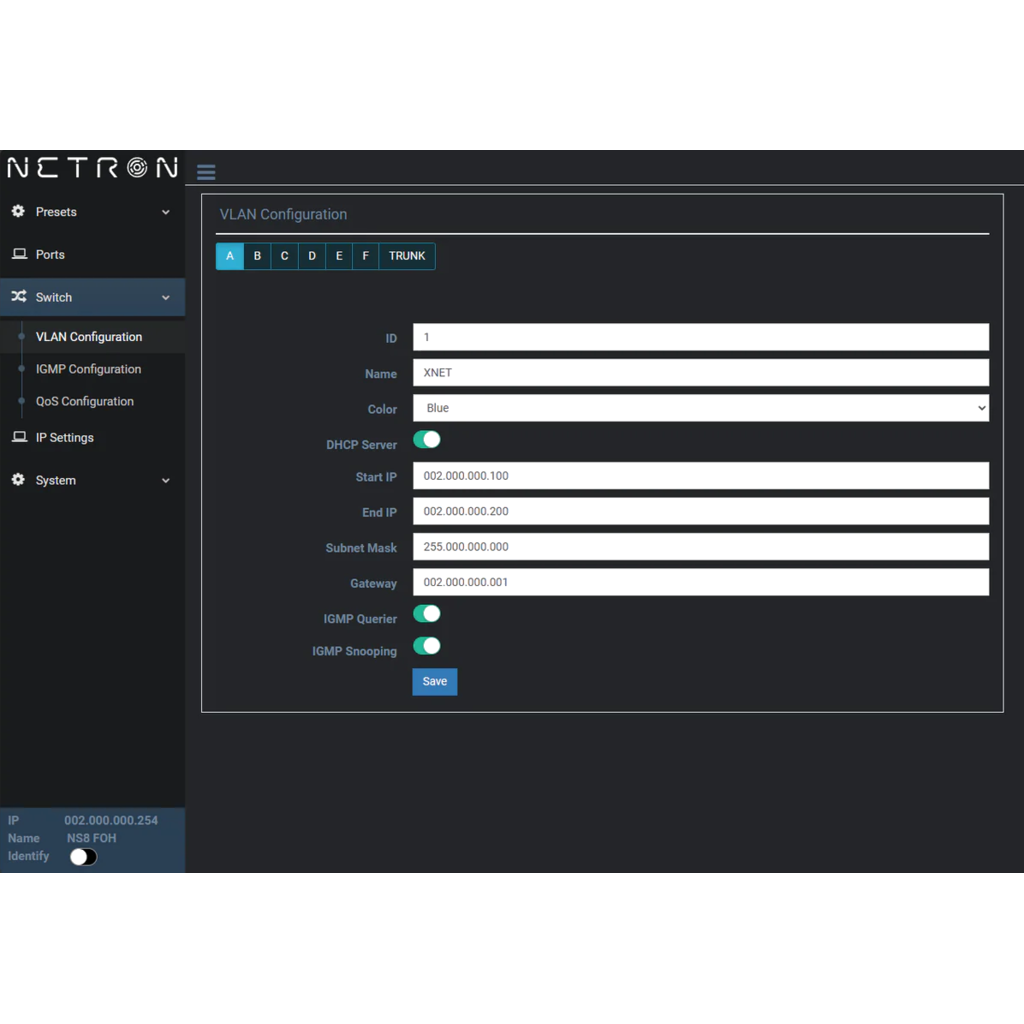Toggle IGMP Snooping off
The image size is (1024, 1024).
[x=427, y=645]
